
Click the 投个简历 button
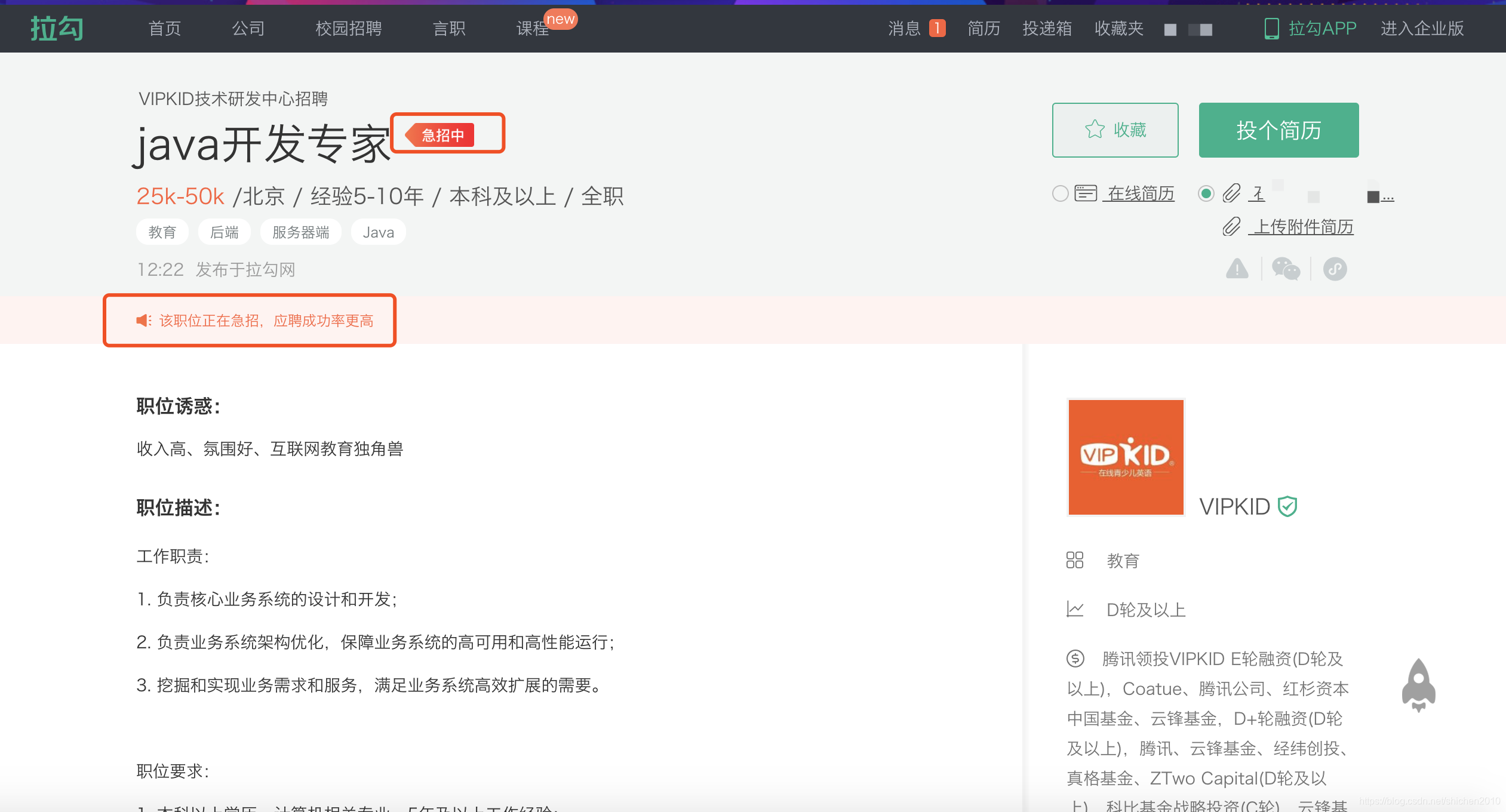coord(1278,130)
